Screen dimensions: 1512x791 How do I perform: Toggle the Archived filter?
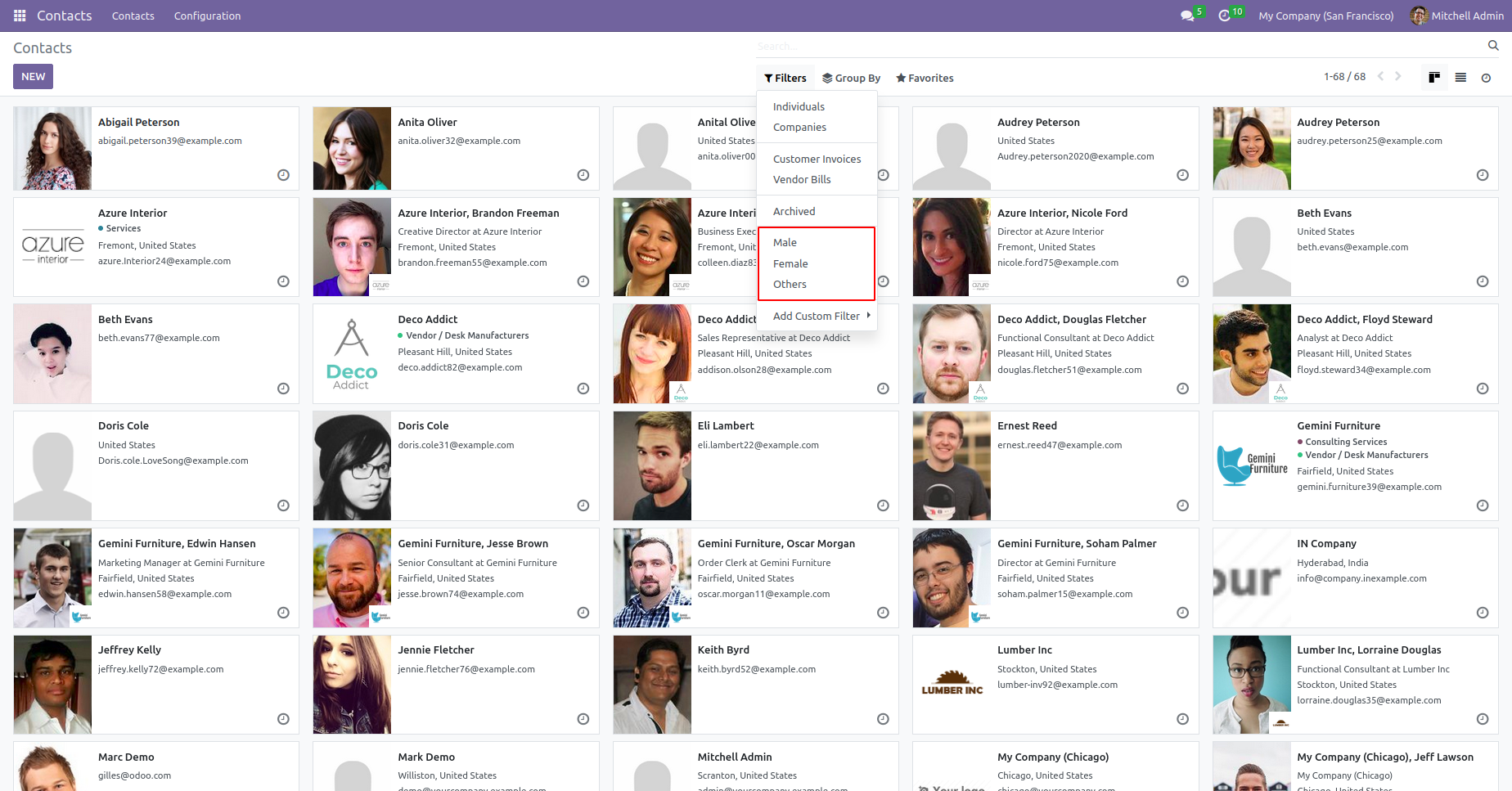(817, 211)
